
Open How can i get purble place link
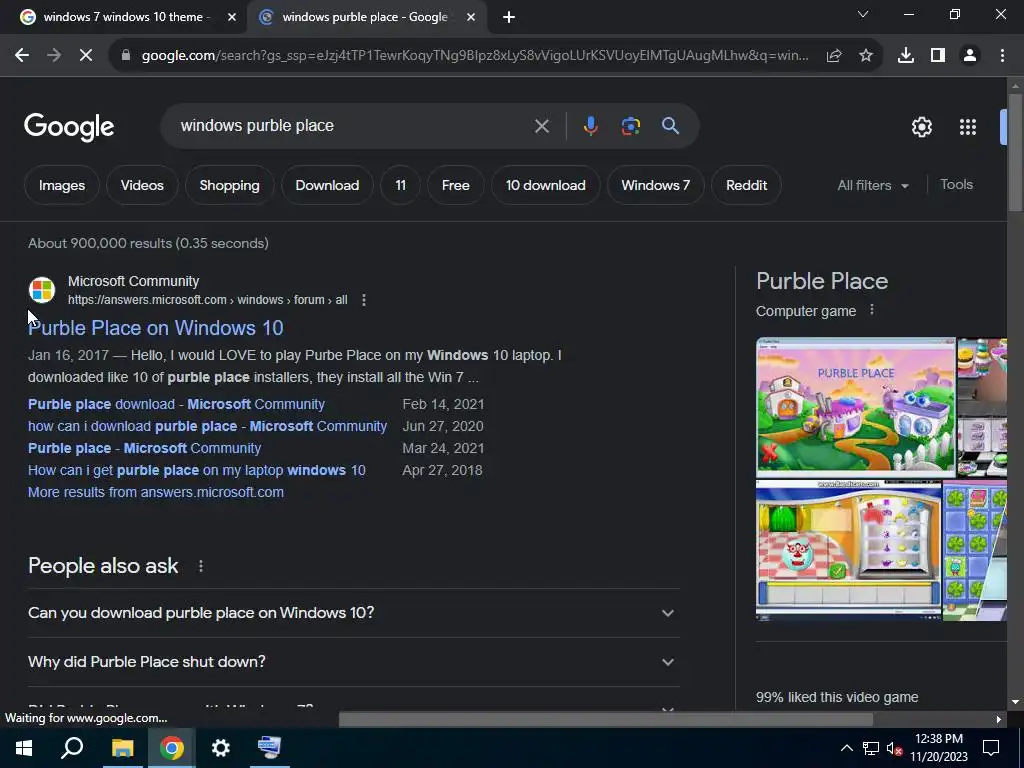pos(197,470)
